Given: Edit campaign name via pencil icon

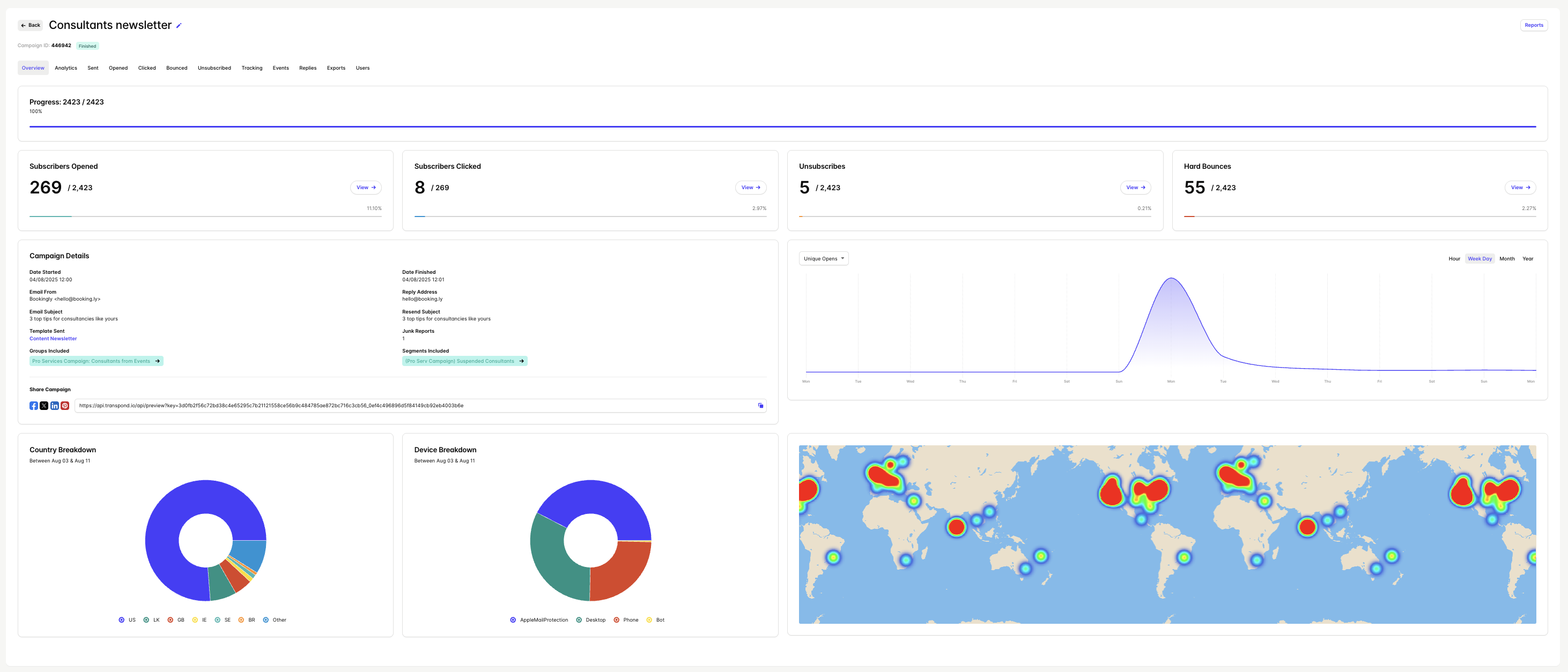Looking at the screenshot, I should pyautogui.click(x=179, y=26).
